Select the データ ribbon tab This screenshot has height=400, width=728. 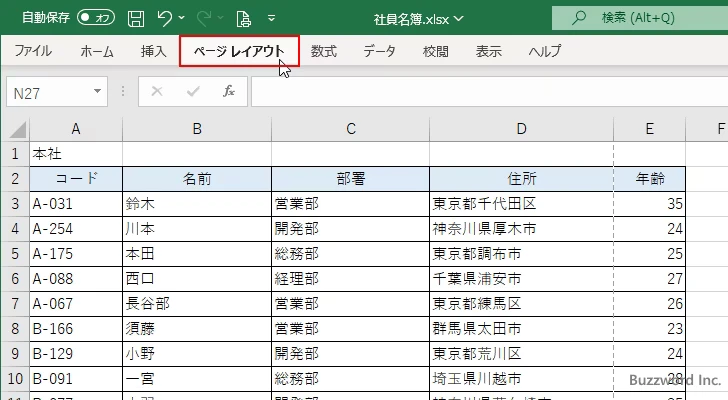click(x=379, y=51)
